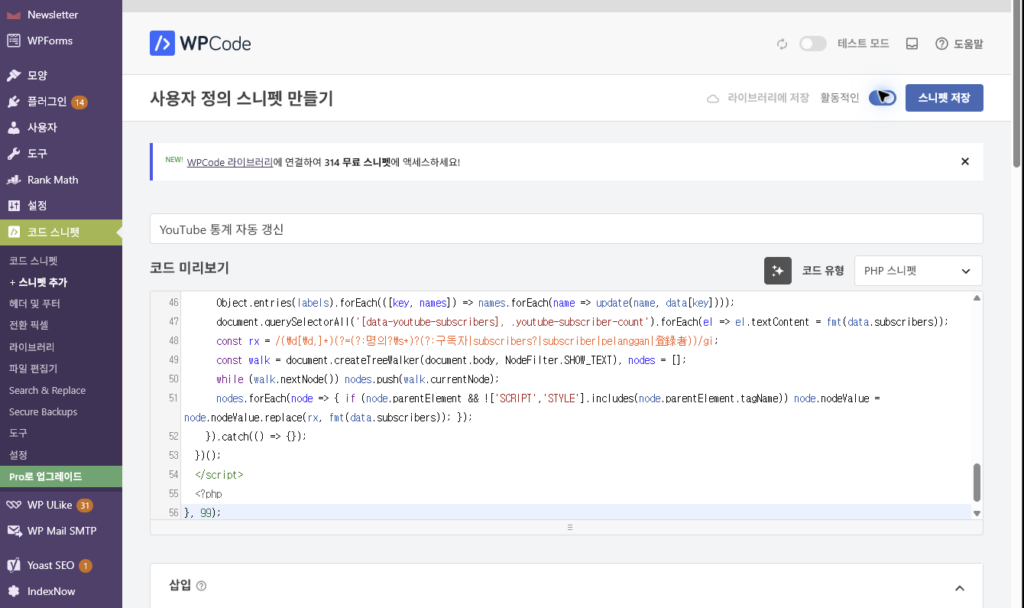Viewport: 1024px width, 608px height.
Task: Open 전환 픽셀 submenu item
Action: (x=29, y=325)
